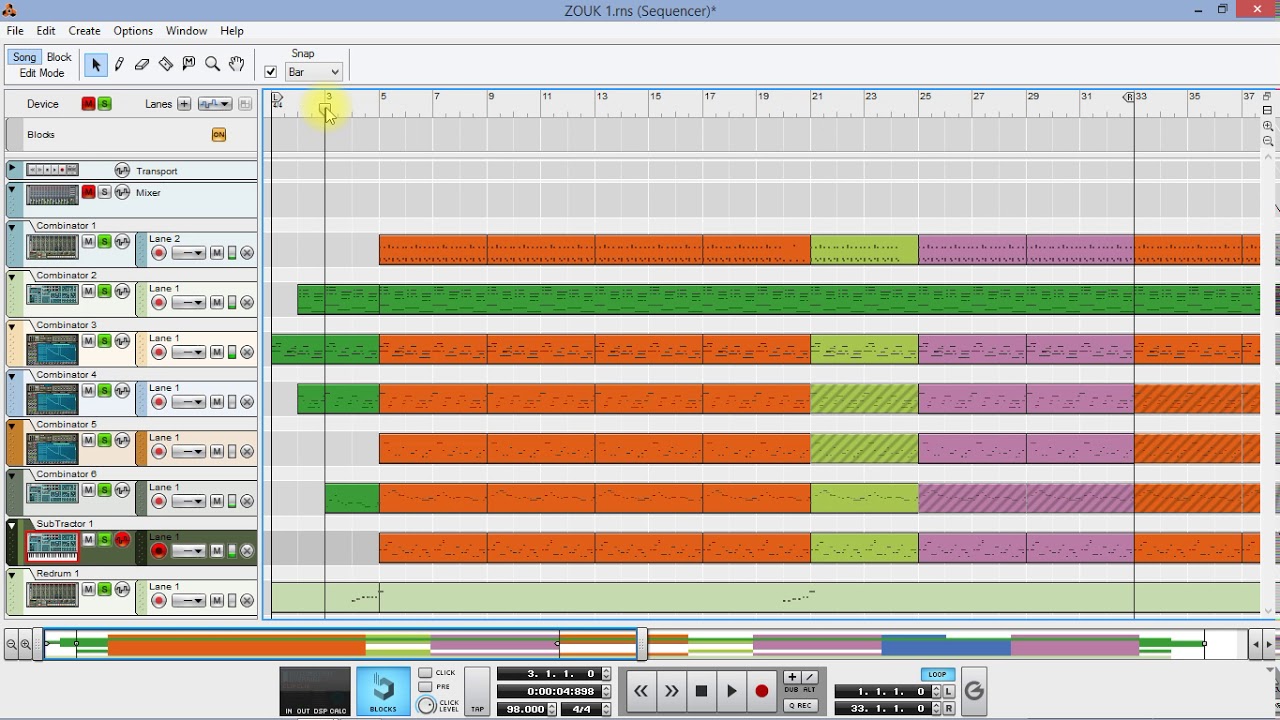Select the Mute tool
This screenshot has height=720, width=1280.
click(189, 64)
